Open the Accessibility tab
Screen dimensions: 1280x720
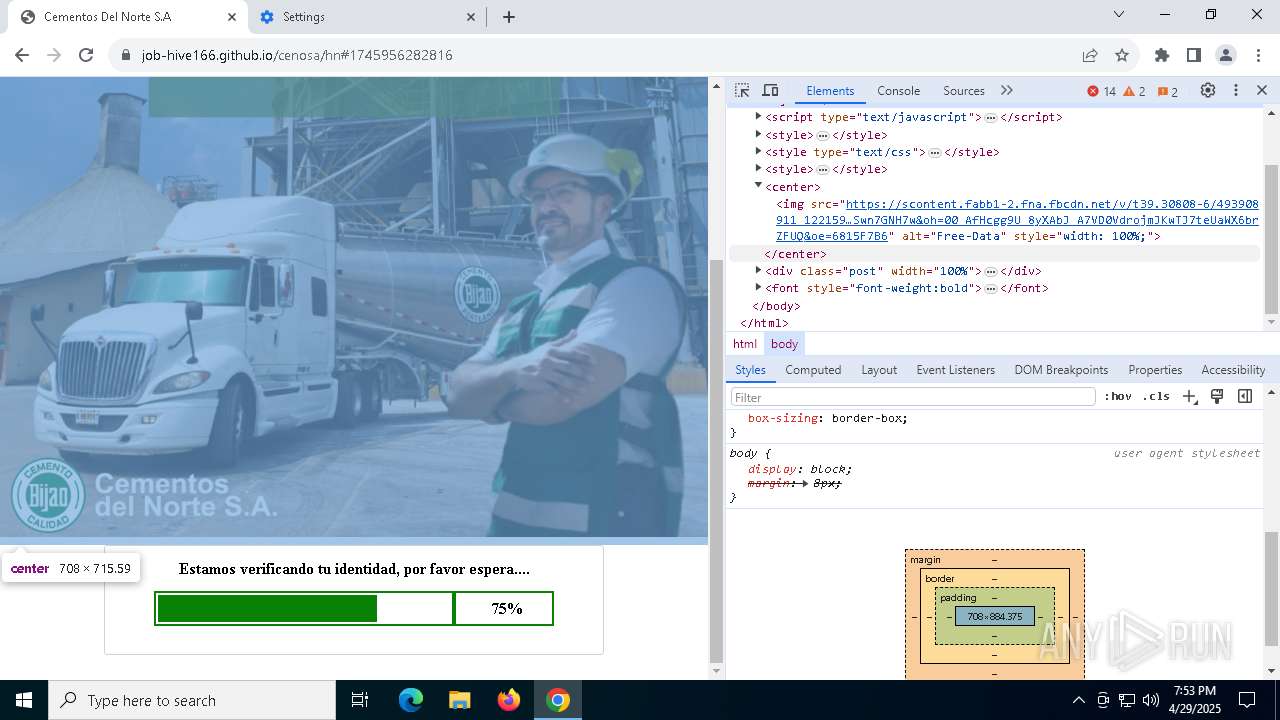pos(1233,369)
